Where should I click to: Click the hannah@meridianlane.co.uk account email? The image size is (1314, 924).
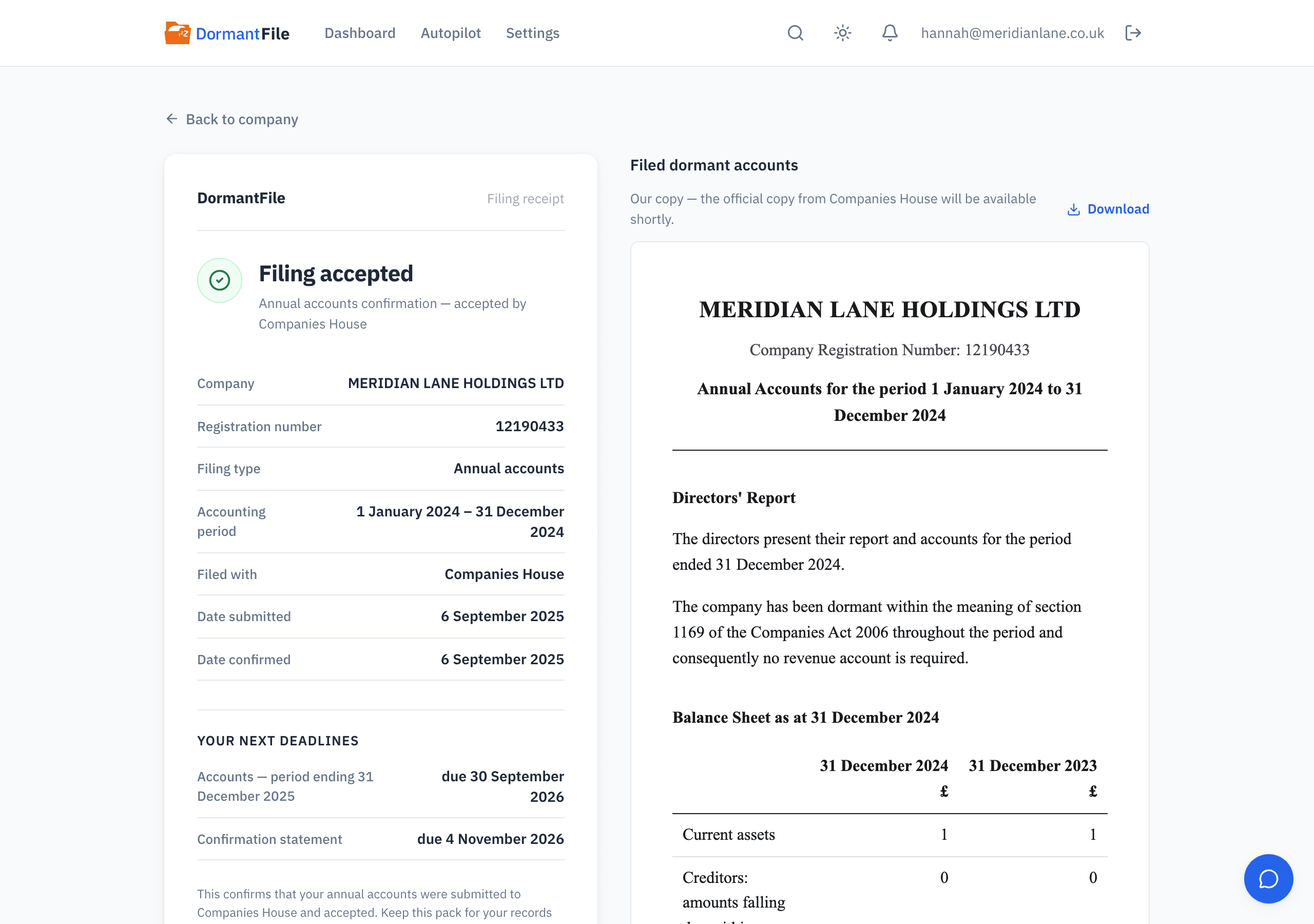(x=1012, y=33)
